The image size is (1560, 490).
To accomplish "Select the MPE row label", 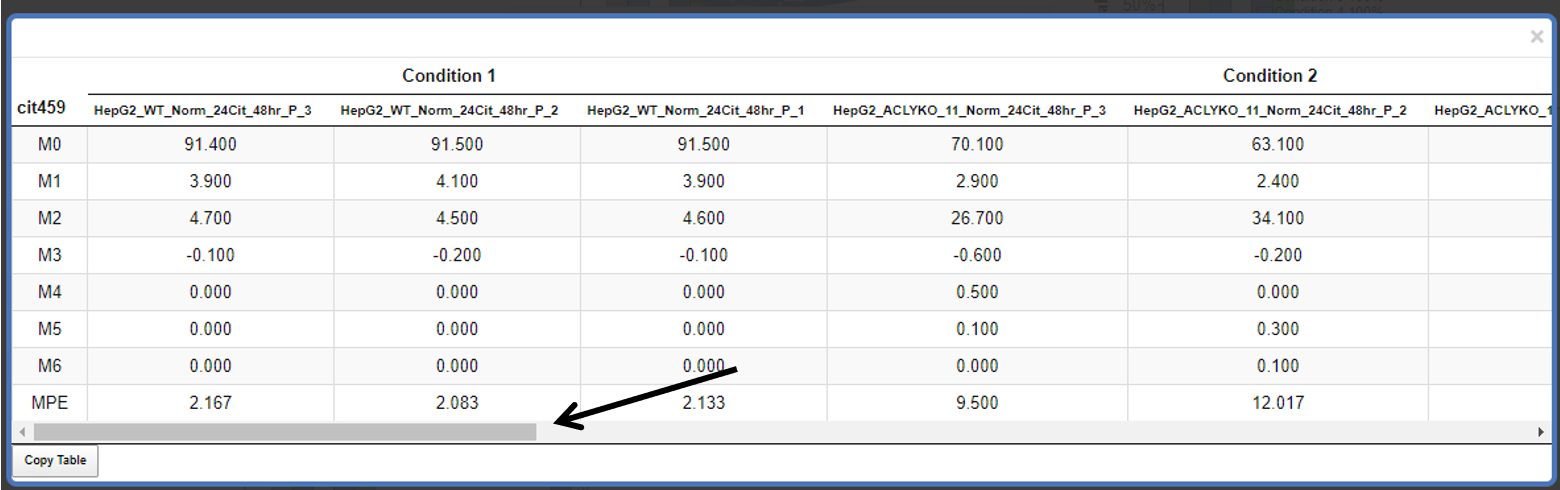I will [x=50, y=403].
